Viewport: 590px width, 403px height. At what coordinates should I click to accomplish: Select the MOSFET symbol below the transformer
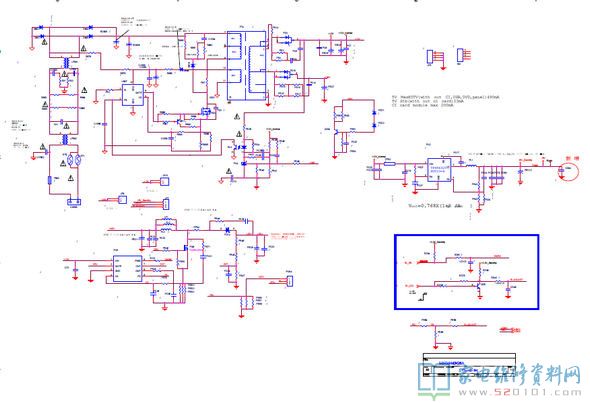click(x=205, y=111)
